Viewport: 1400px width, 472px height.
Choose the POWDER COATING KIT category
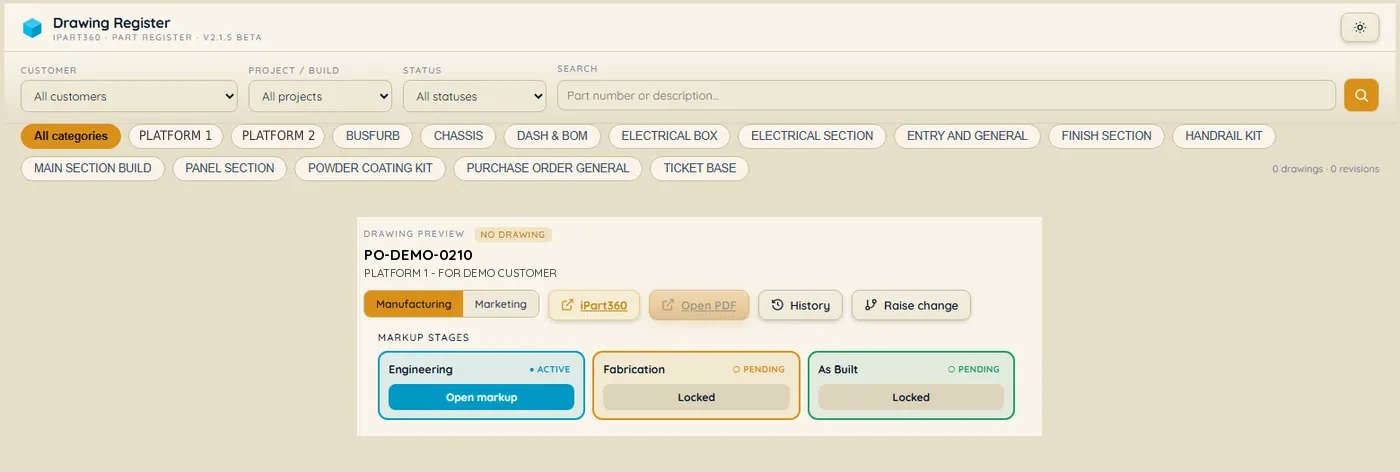pyautogui.click(x=370, y=168)
